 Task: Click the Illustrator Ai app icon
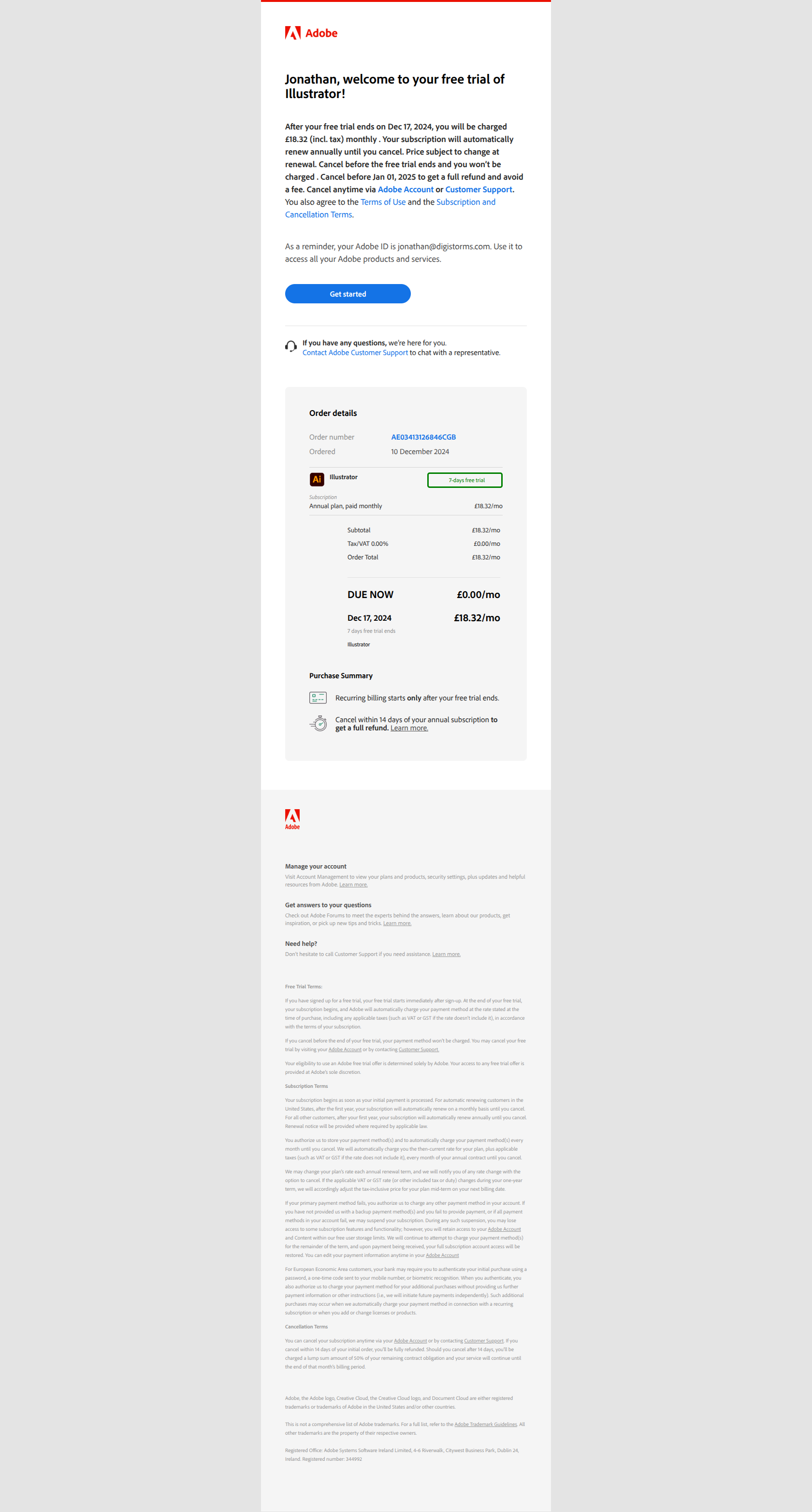coord(317,479)
